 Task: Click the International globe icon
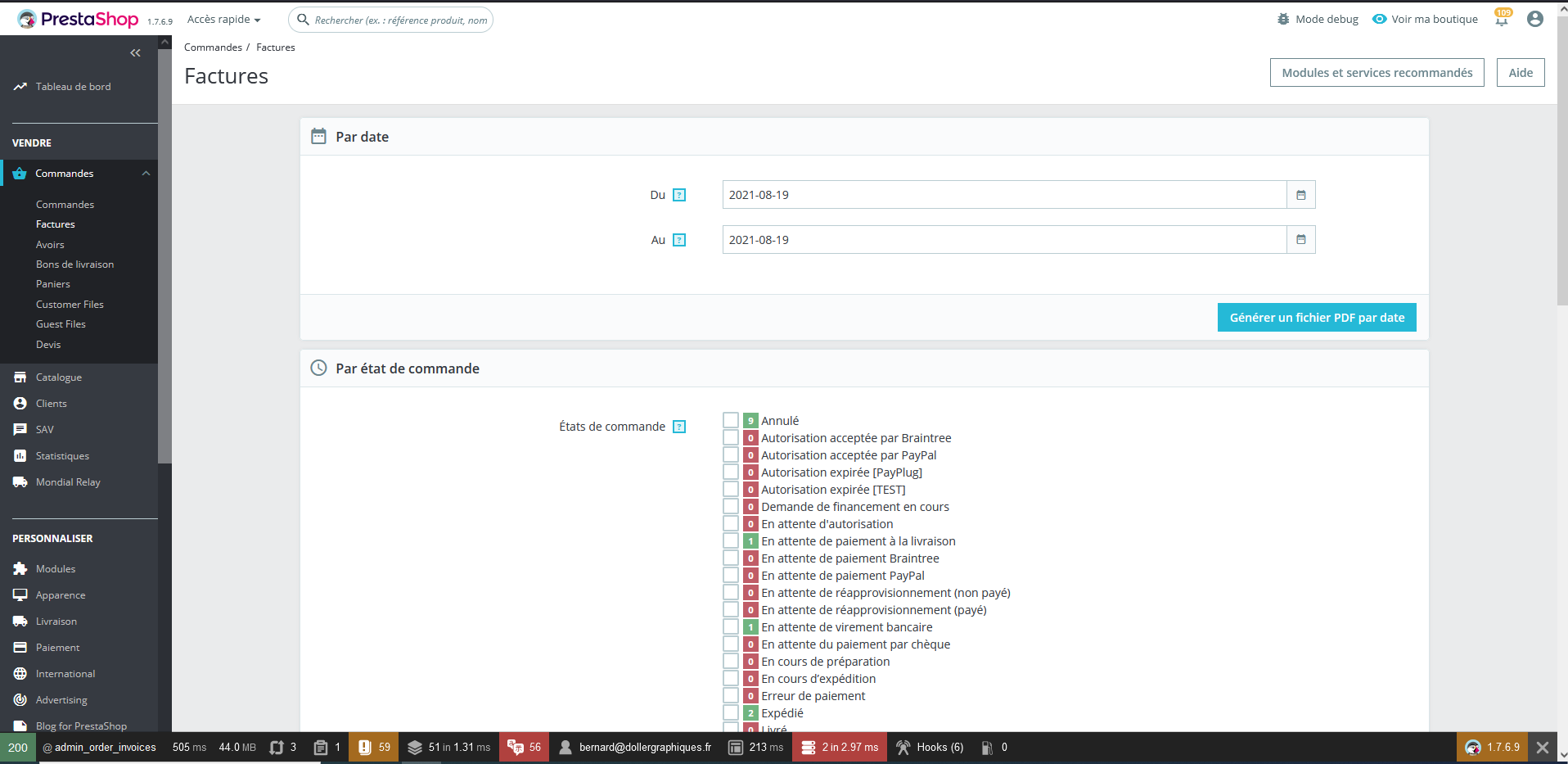20,674
